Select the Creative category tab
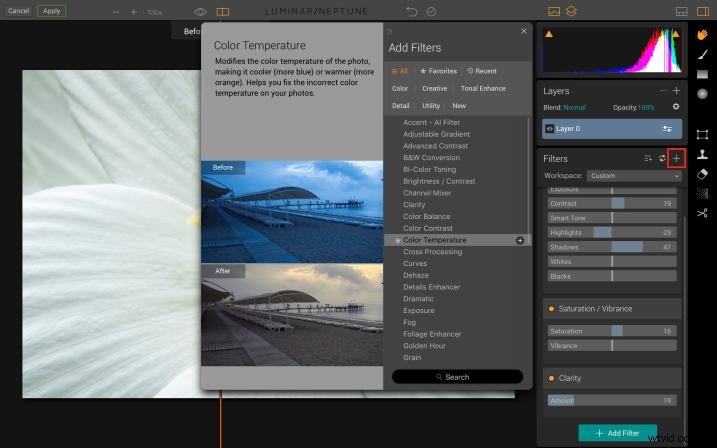The image size is (717, 448). pyautogui.click(x=434, y=89)
